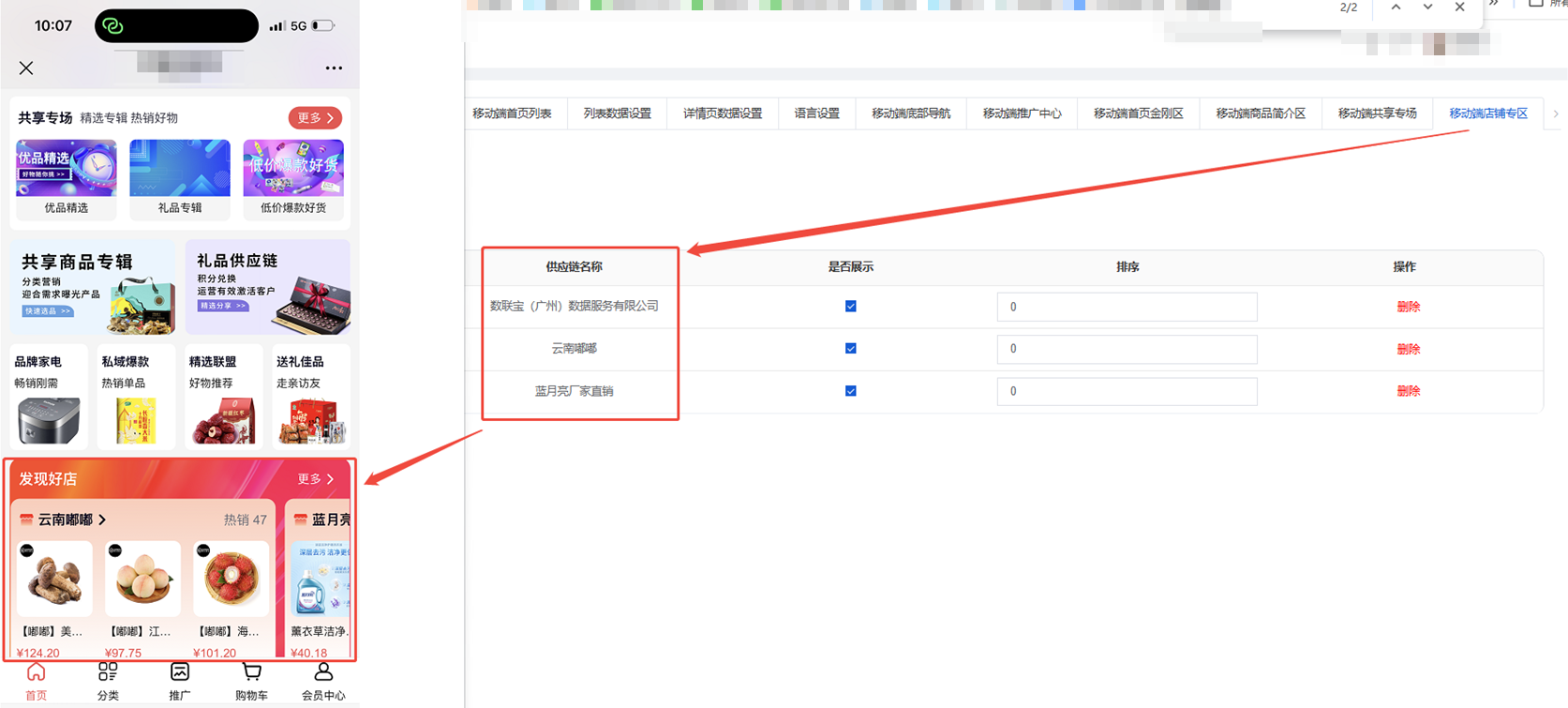Close the mobile page with X icon
1568x708 pixels.
click(x=26, y=68)
